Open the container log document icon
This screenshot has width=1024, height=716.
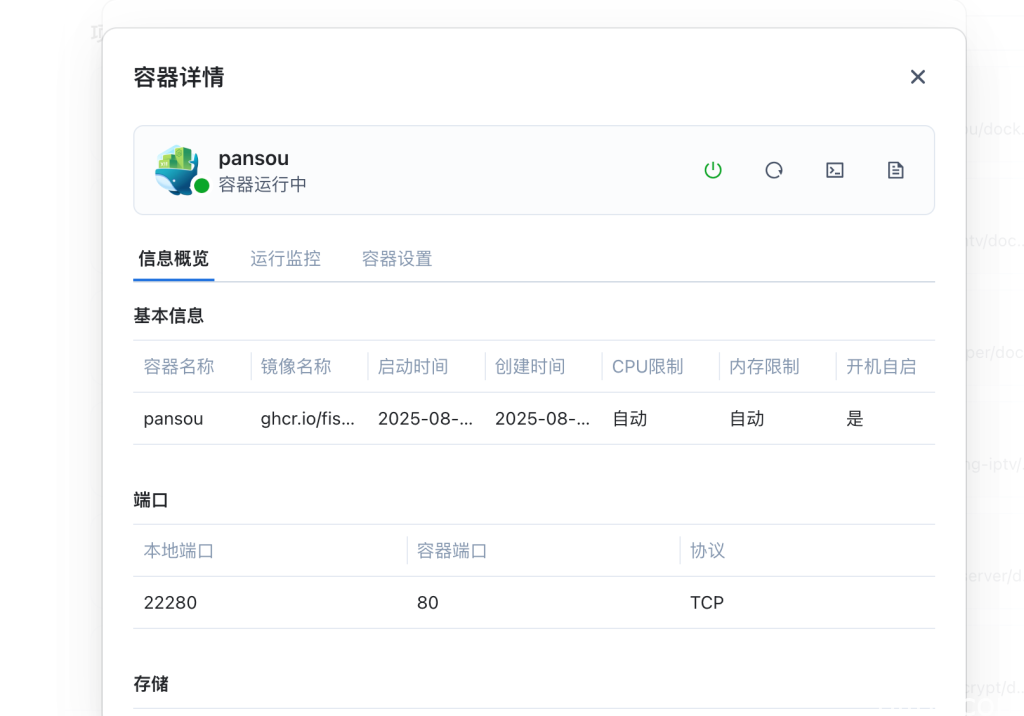pyautogui.click(x=895, y=170)
